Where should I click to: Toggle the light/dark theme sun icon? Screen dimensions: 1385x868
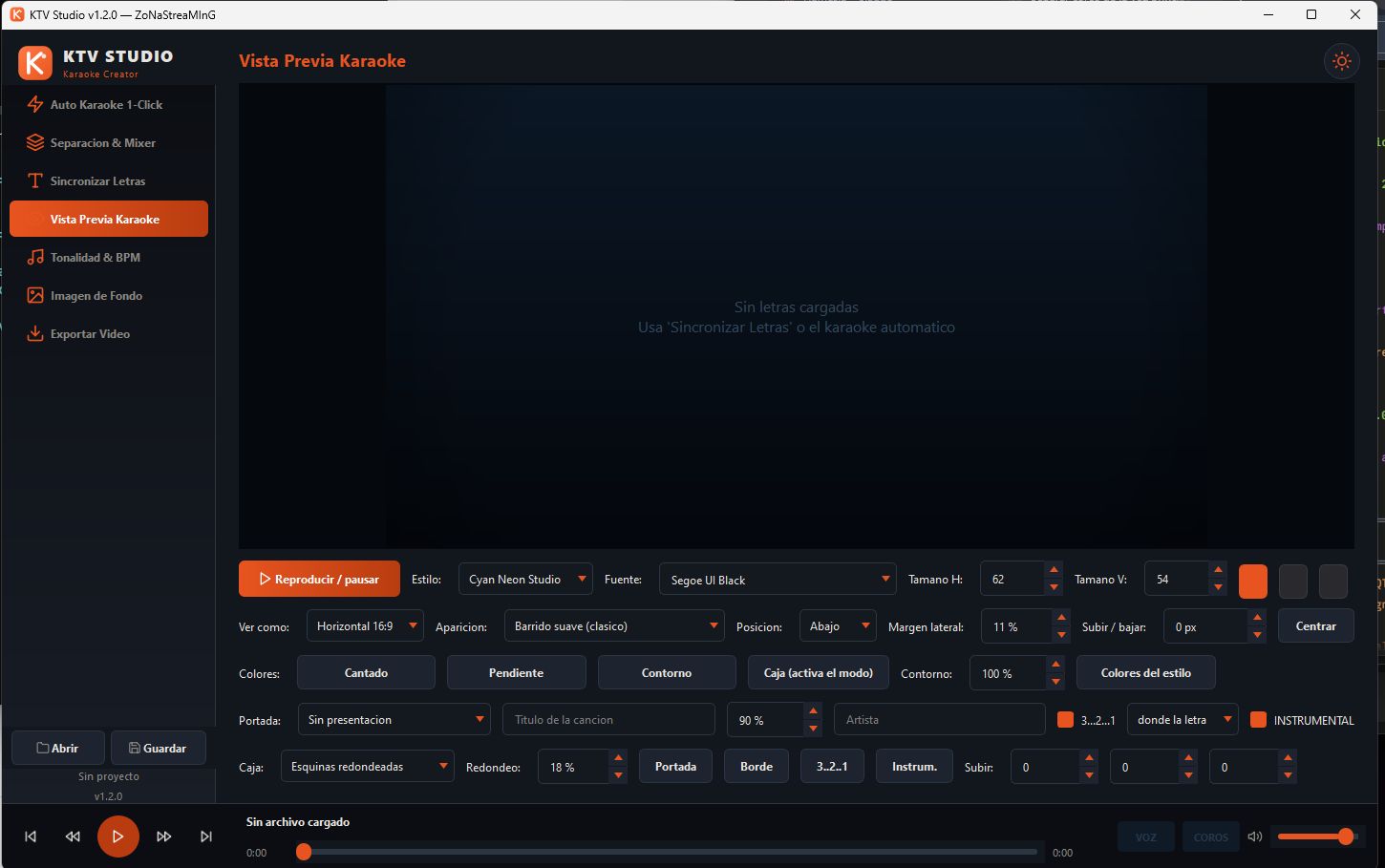pos(1342,61)
